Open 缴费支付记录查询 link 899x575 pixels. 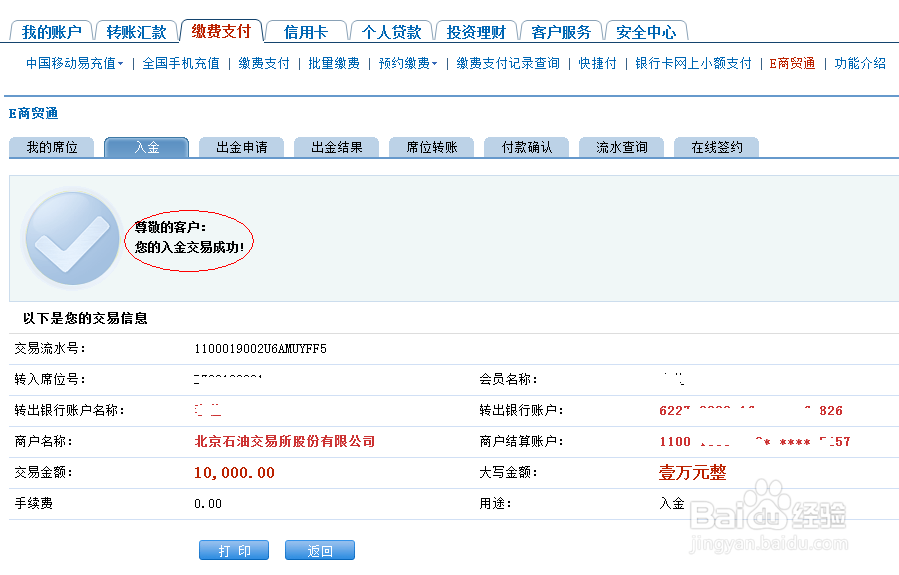[x=508, y=63]
